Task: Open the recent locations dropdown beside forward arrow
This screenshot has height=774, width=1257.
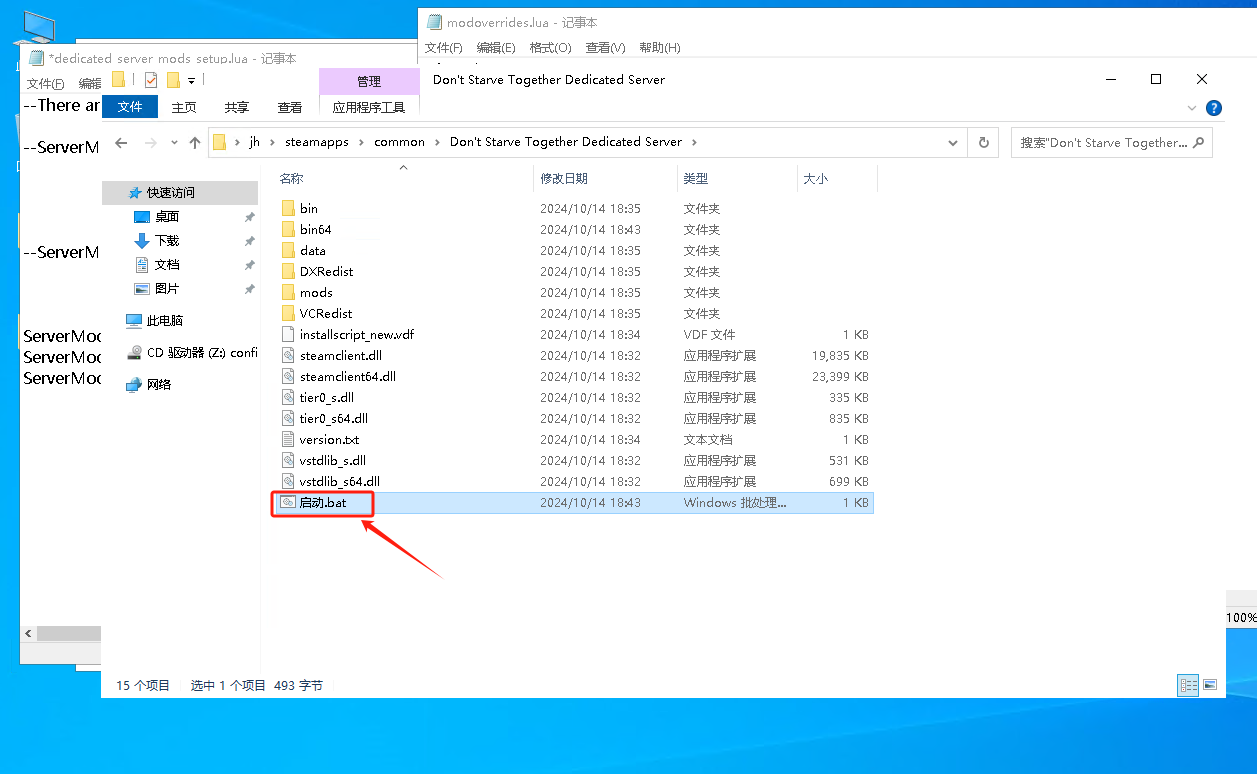Action: 174,143
